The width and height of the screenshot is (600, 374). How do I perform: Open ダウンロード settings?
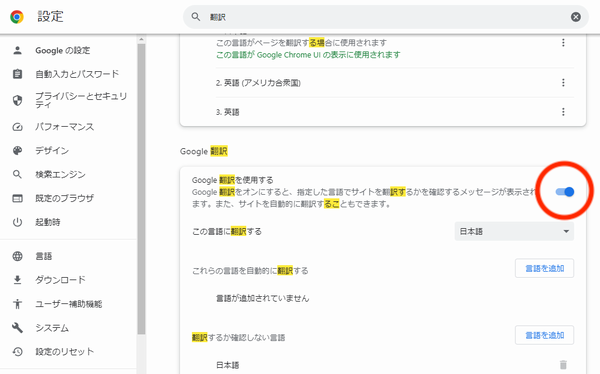click(x=60, y=280)
